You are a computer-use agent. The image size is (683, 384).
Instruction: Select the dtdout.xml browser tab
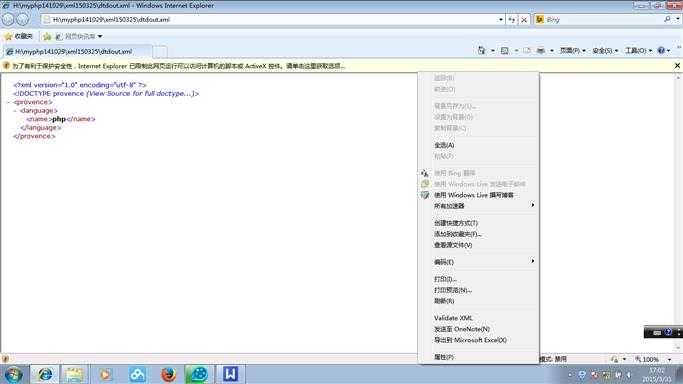point(77,51)
